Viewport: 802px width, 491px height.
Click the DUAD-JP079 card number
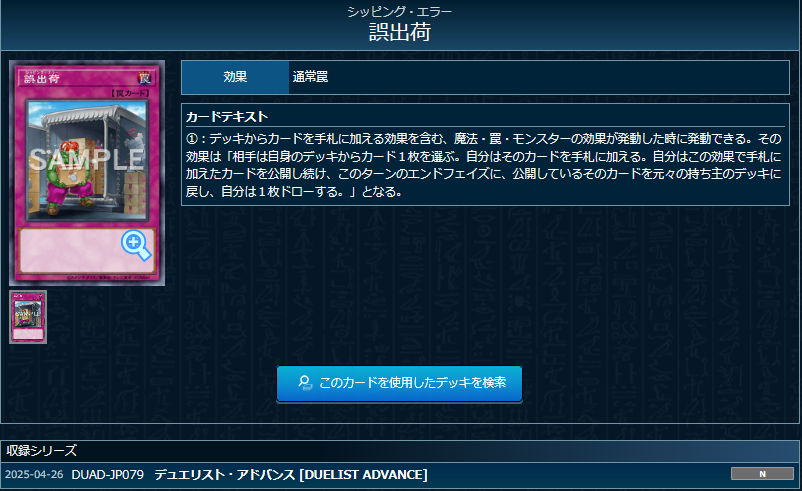coord(107,475)
